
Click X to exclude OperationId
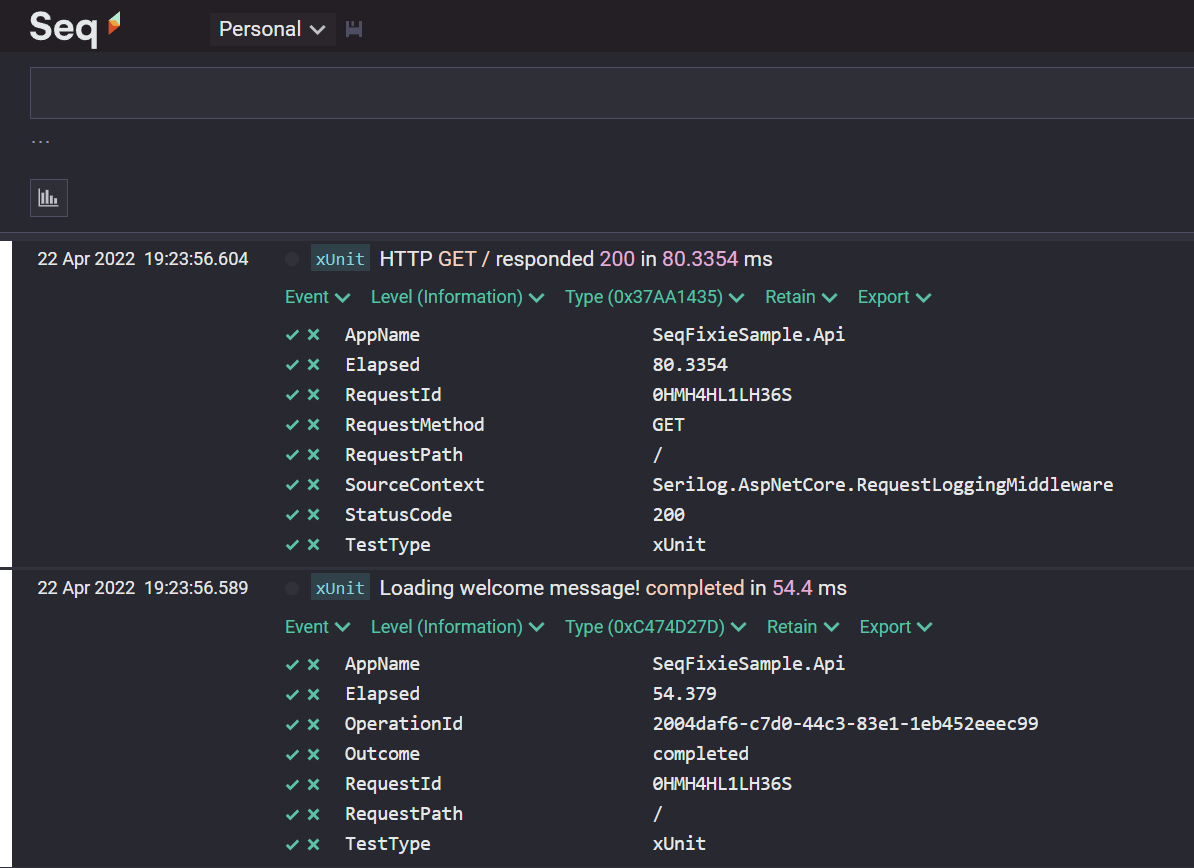click(x=313, y=724)
